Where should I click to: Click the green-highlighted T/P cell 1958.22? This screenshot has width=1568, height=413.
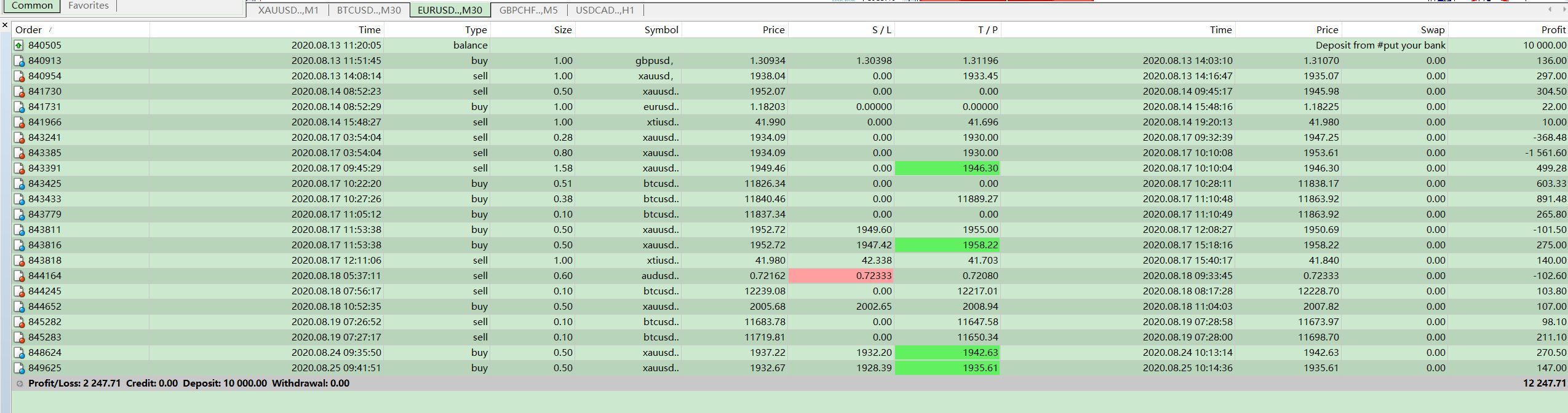947,245
